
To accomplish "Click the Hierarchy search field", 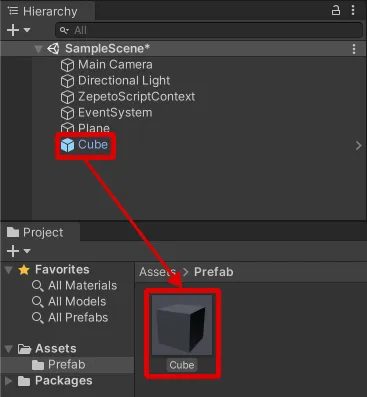I will [209, 30].
